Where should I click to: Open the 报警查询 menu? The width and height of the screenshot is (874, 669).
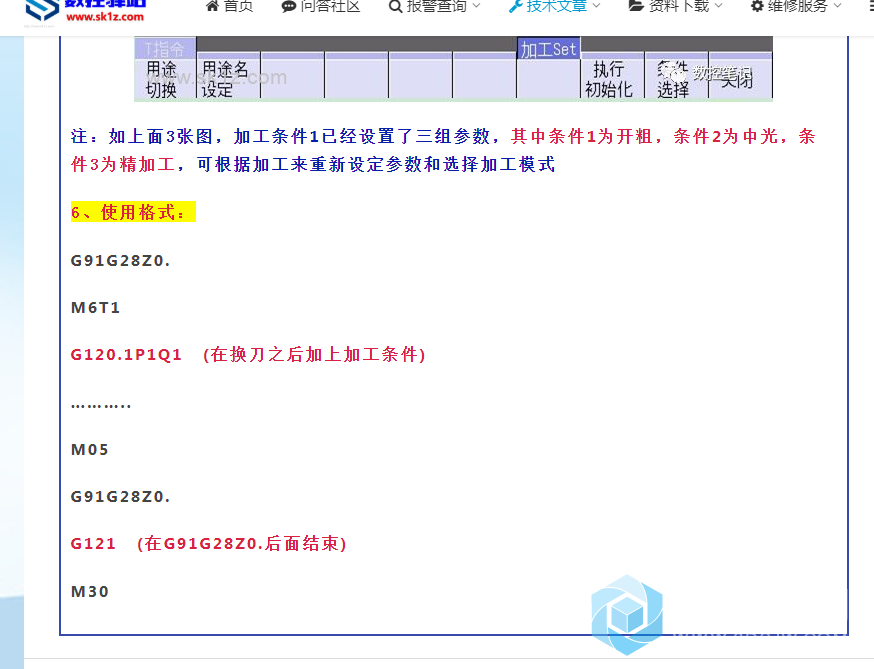point(434,6)
